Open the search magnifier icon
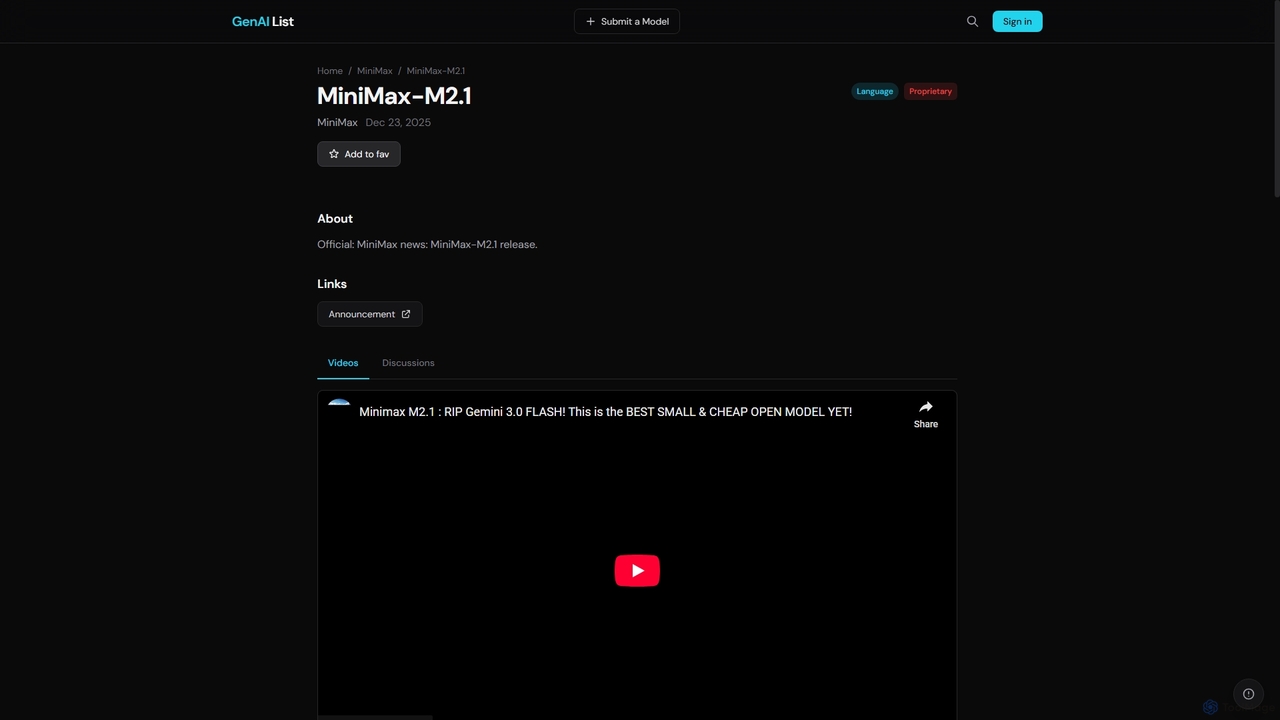 (x=972, y=21)
